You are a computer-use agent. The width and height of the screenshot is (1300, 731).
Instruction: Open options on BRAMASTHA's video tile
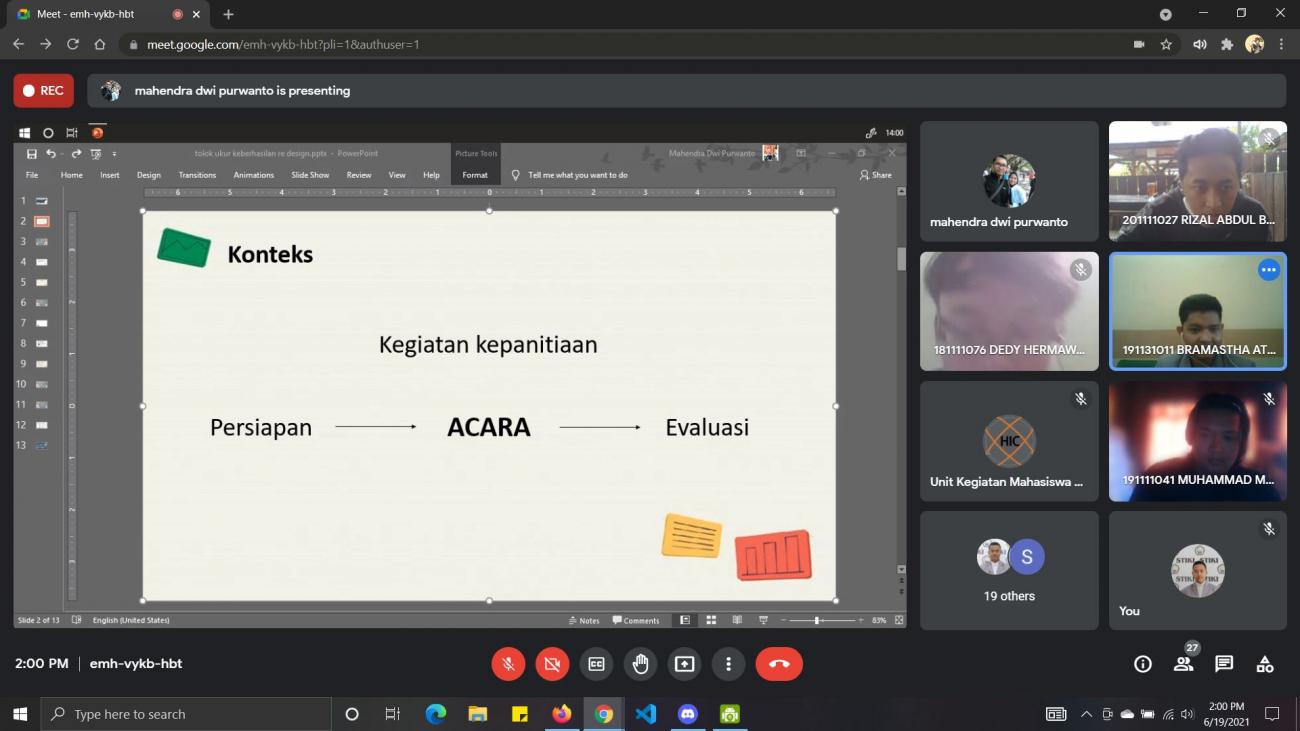pyautogui.click(x=1268, y=270)
